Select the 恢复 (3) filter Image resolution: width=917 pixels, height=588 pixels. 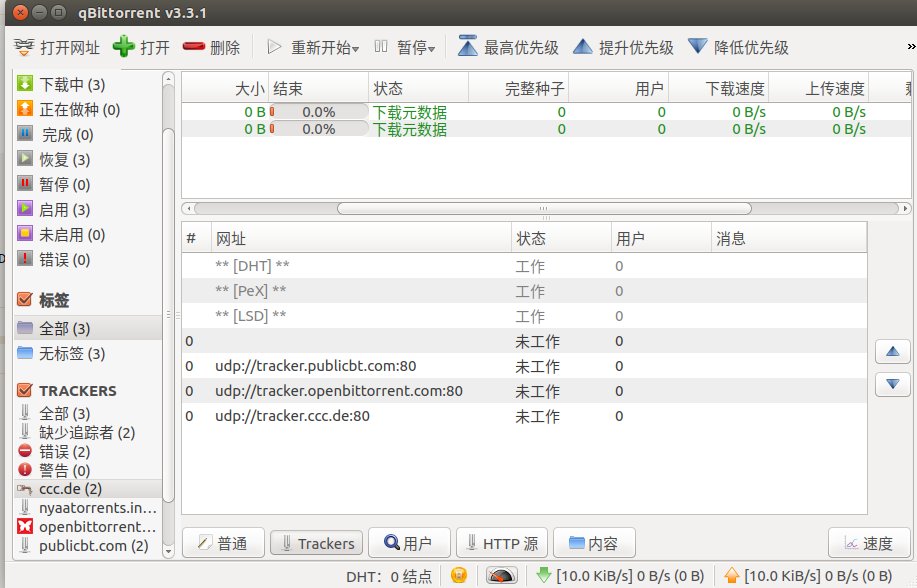88,160
